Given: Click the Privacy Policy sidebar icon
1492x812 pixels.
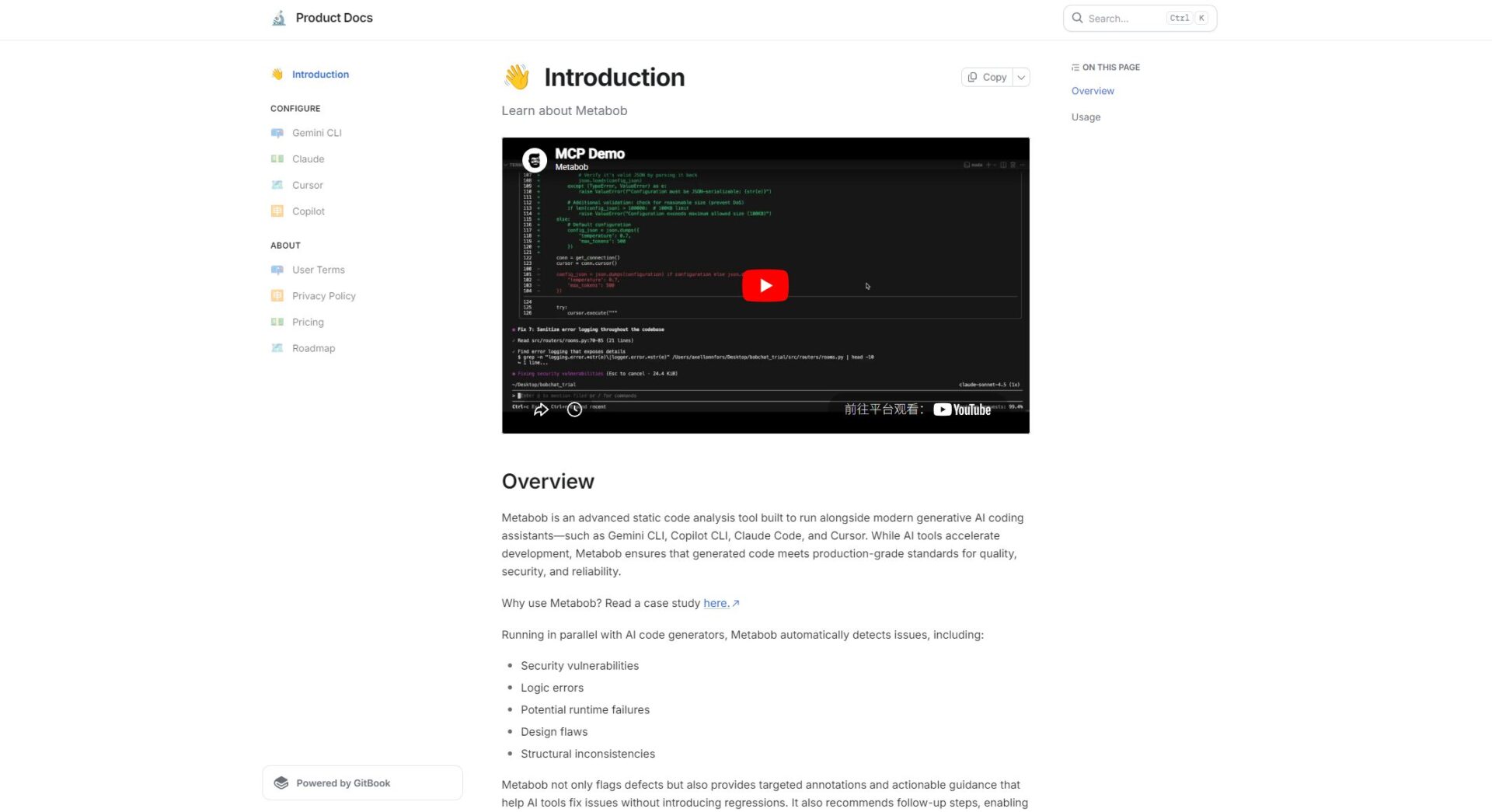Looking at the screenshot, I should [x=277, y=296].
